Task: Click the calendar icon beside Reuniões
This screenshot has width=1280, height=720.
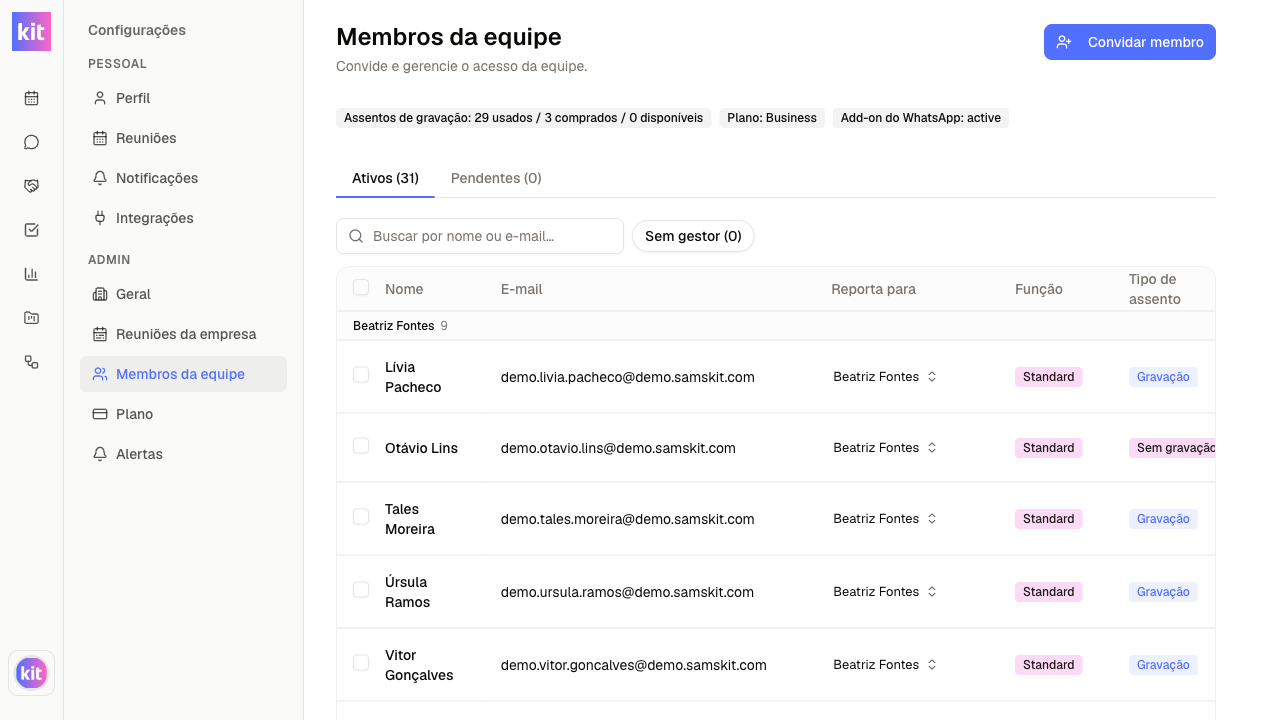Action: (100, 138)
